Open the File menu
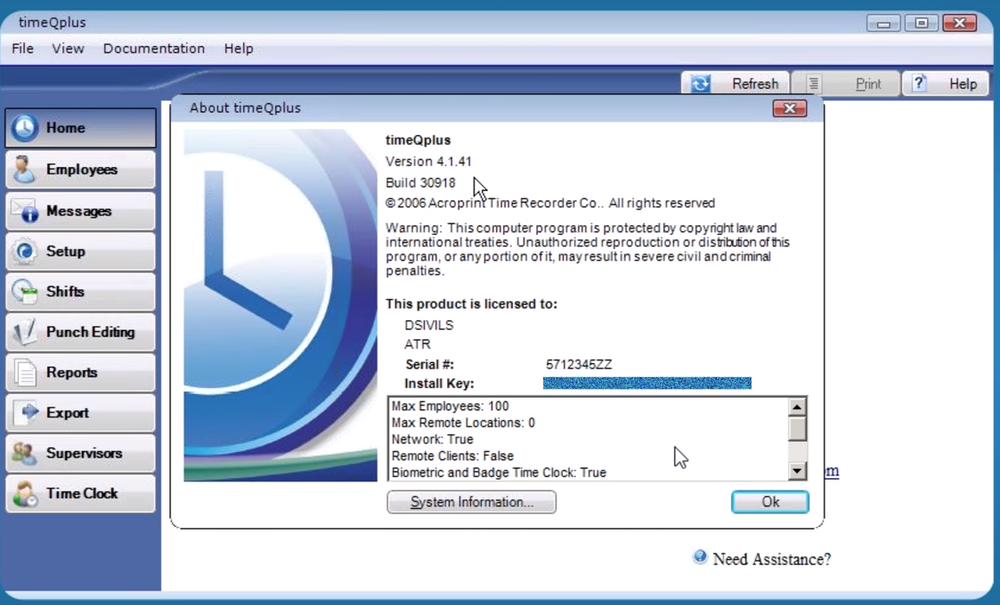This screenshot has width=1000, height=605. pos(22,48)
